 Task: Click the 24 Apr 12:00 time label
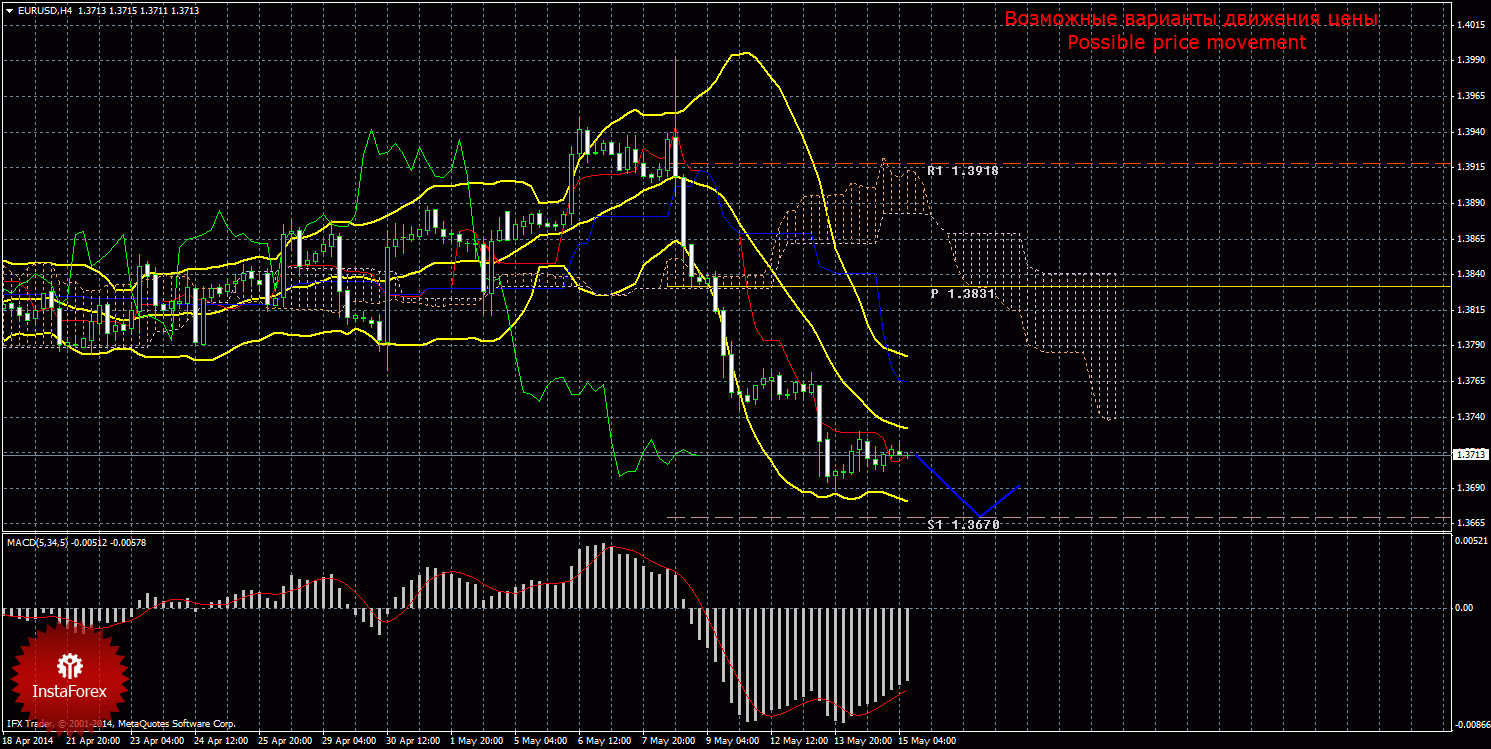pos(223,741)
